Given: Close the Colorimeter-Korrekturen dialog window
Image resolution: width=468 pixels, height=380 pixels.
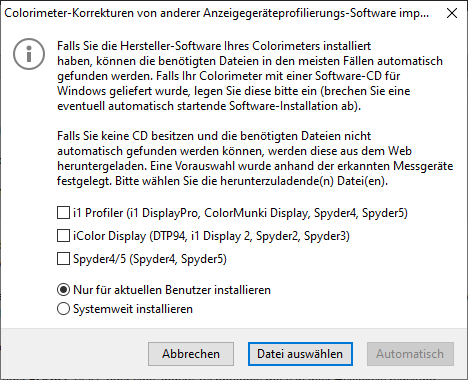Looking at the screenshot, I should point(452,13).
